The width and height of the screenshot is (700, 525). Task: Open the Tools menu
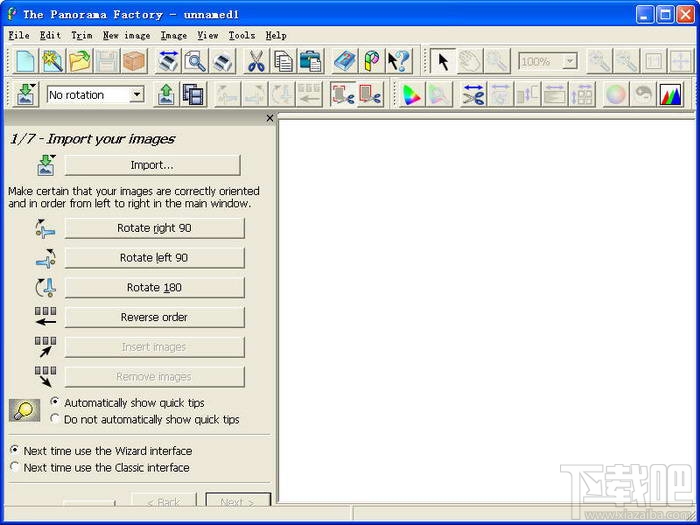[242, 35]
